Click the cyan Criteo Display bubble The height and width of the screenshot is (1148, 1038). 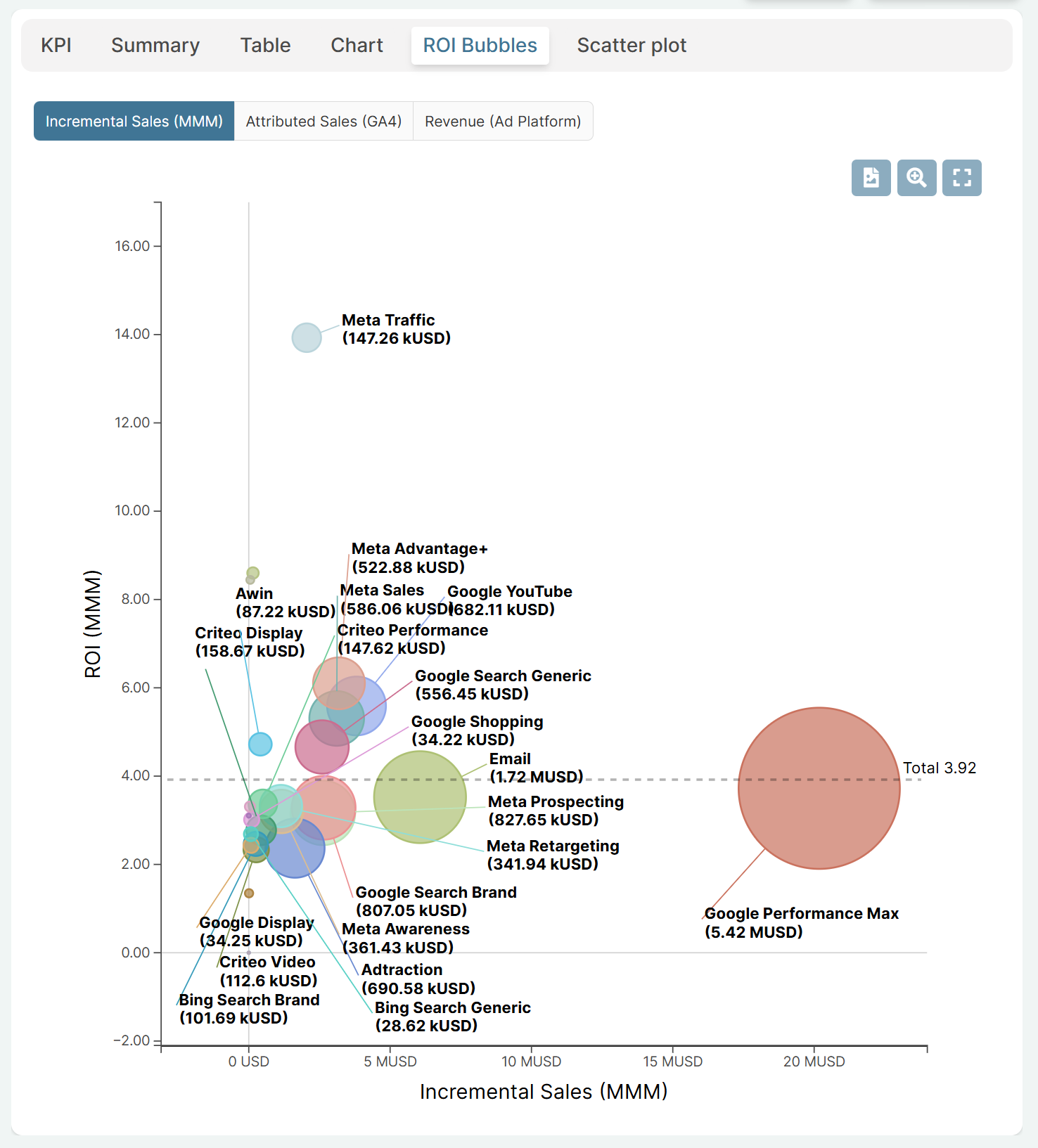[260, 744]
